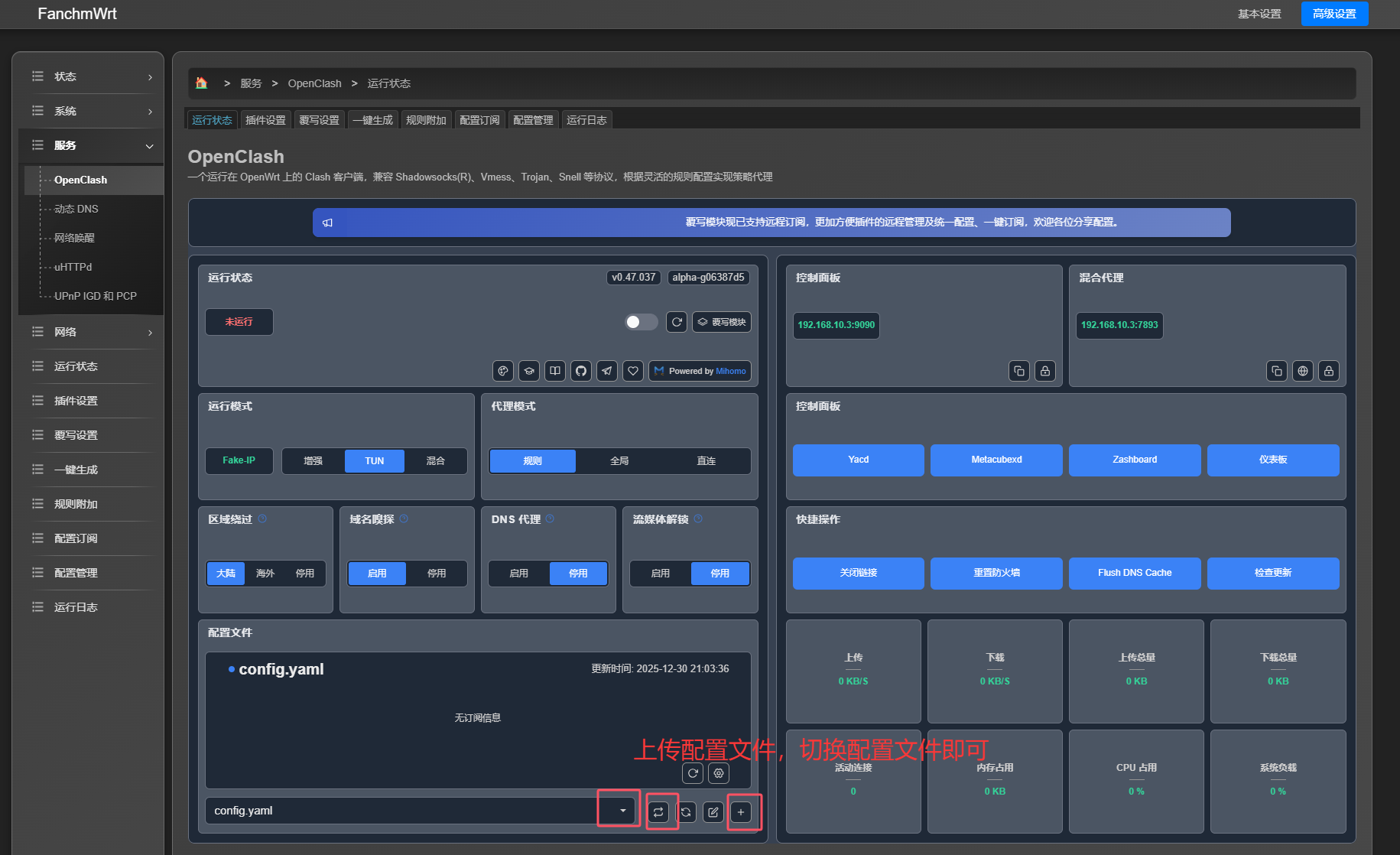
Task: Click the GitHub icon in the run status panel
Action: 581,371
